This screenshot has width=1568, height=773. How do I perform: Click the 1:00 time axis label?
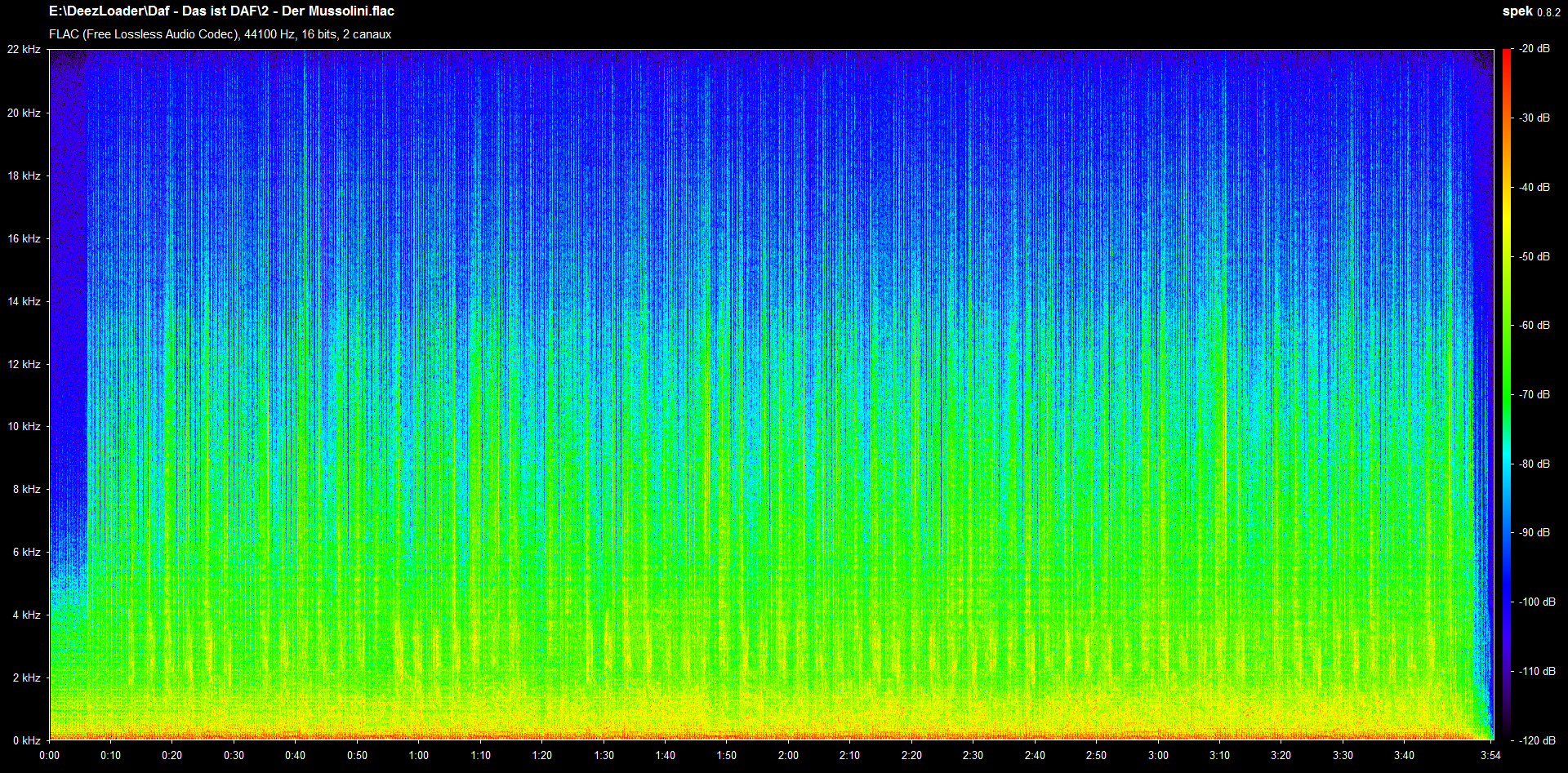pyautogui.click(x=419, y=755)
